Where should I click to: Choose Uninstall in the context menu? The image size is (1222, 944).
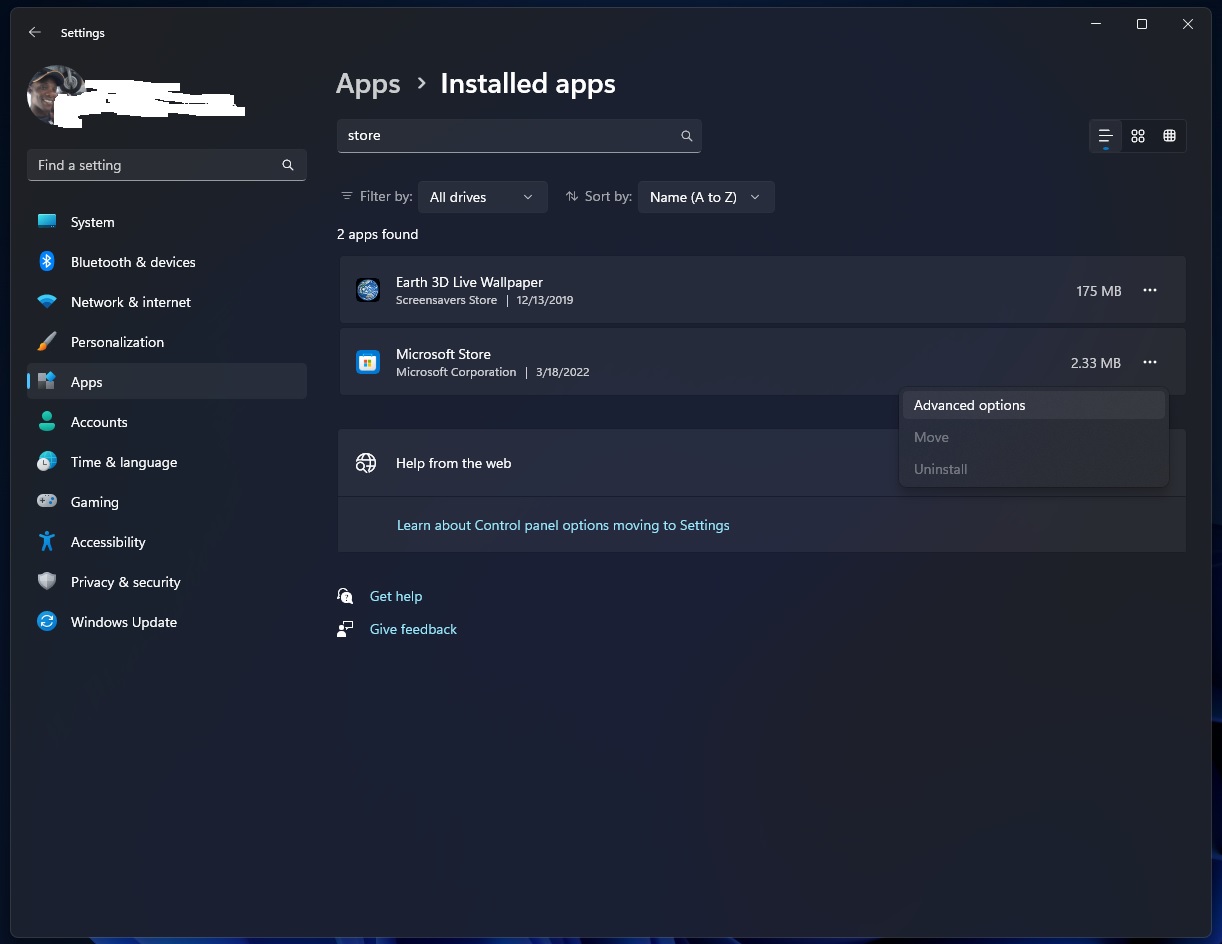coord(1034,469)
